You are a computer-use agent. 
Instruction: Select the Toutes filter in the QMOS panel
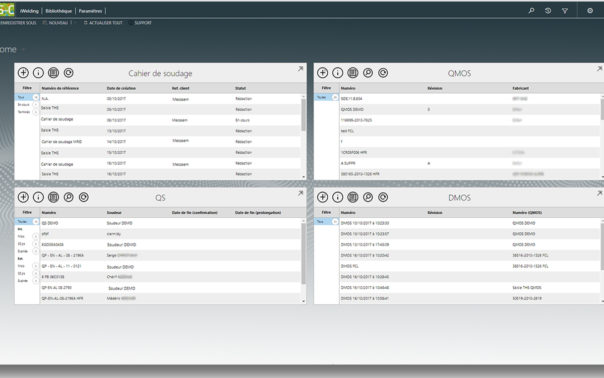[x=326, y=97]
